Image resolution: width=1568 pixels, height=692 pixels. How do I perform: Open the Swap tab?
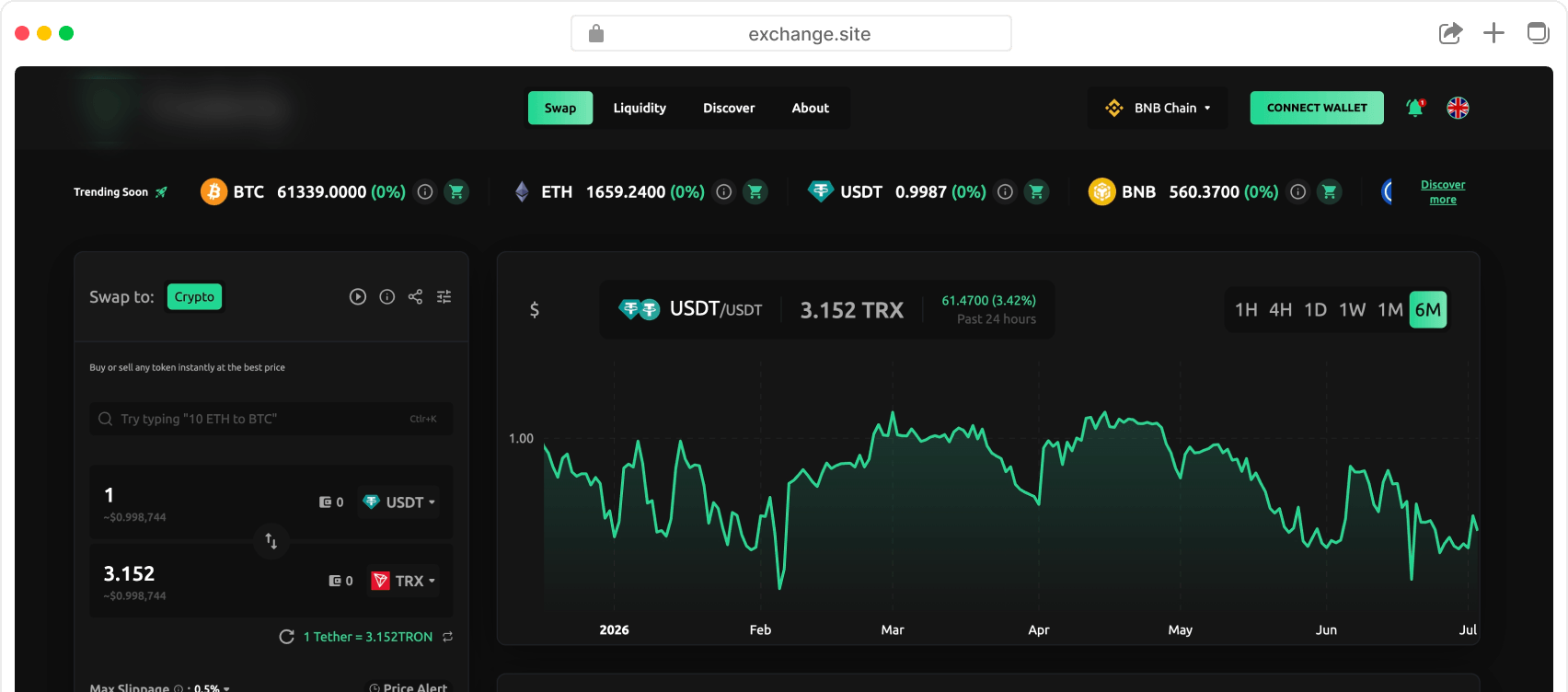click(x=559, y=108)
